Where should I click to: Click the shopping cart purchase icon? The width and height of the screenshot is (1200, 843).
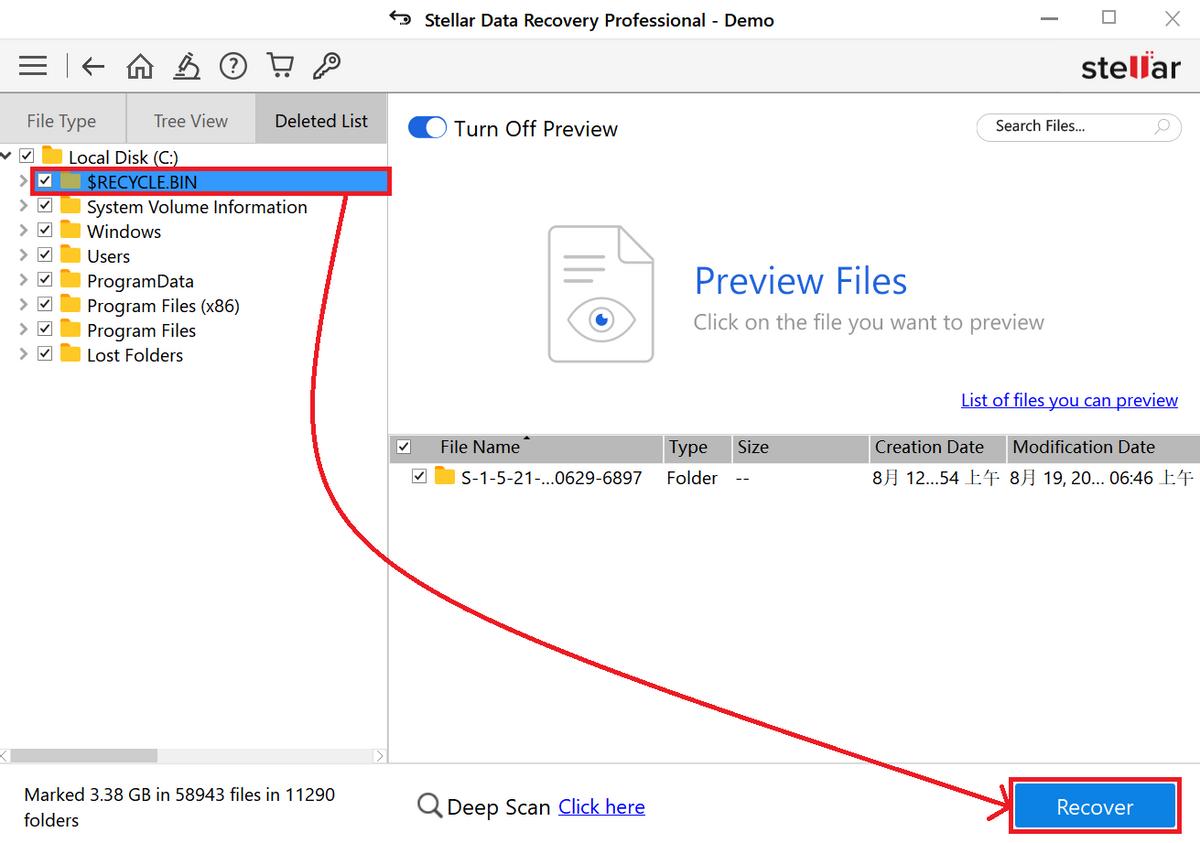coord(280,66)
